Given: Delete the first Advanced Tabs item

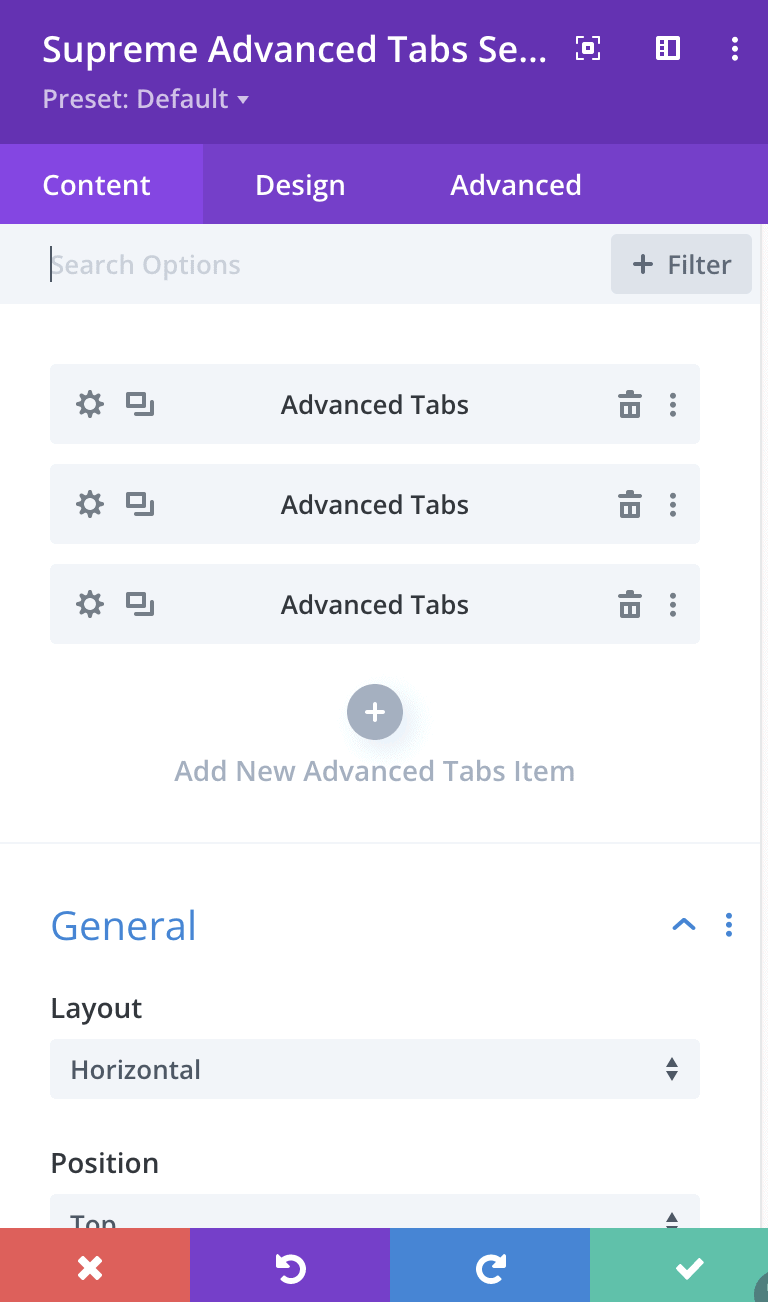Looking at the screenshot, I should click(x=630, y=405).
